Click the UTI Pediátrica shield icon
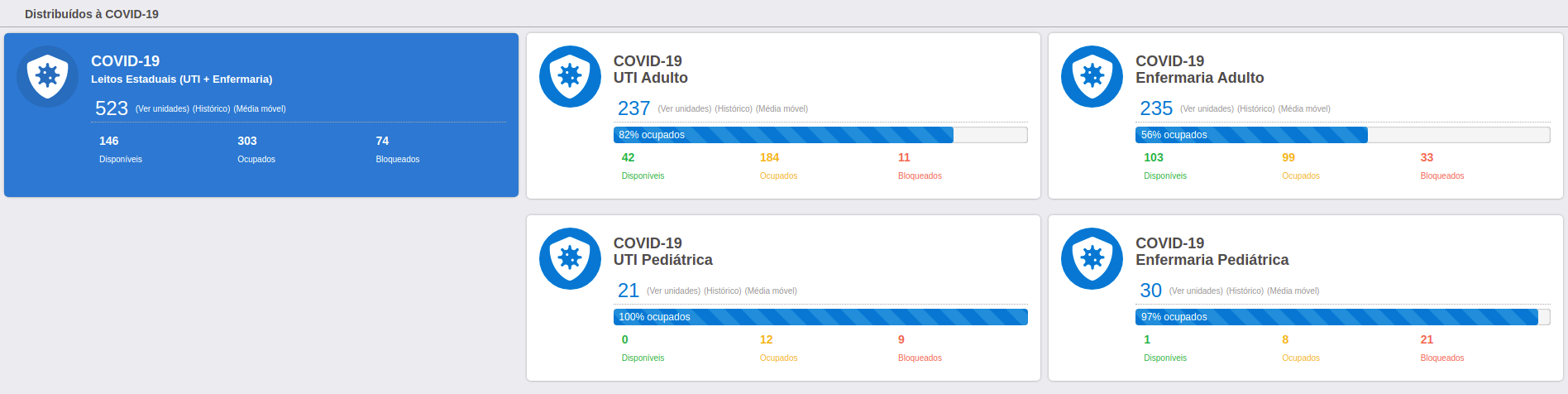Image resolution: width=1568 pixels, height=394 pixels. click(x=570, y=258)
